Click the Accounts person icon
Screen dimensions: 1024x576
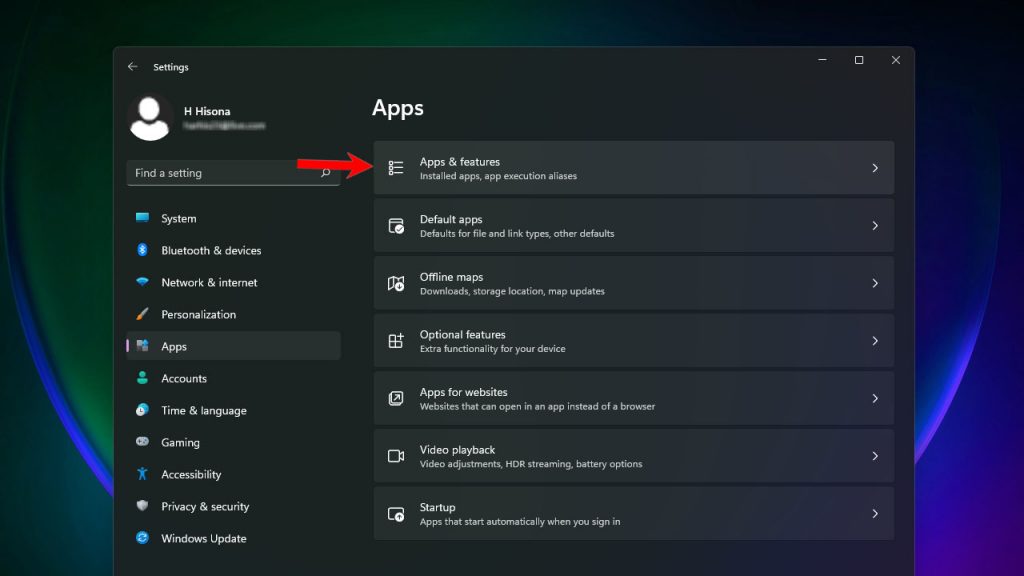pos(142,377)
